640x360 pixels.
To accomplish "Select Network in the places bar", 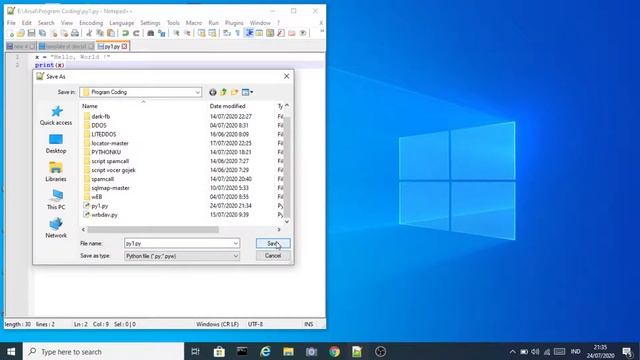I will click(56, 228).
